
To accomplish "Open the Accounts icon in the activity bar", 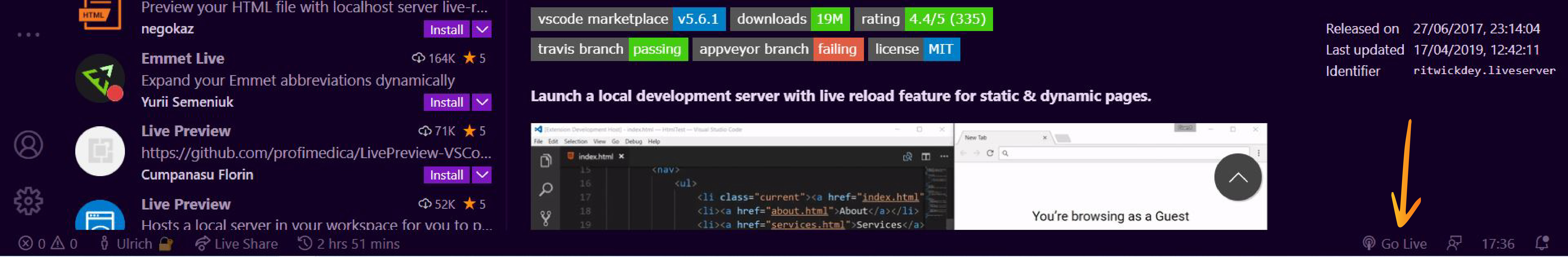I will tap(28, 145).
